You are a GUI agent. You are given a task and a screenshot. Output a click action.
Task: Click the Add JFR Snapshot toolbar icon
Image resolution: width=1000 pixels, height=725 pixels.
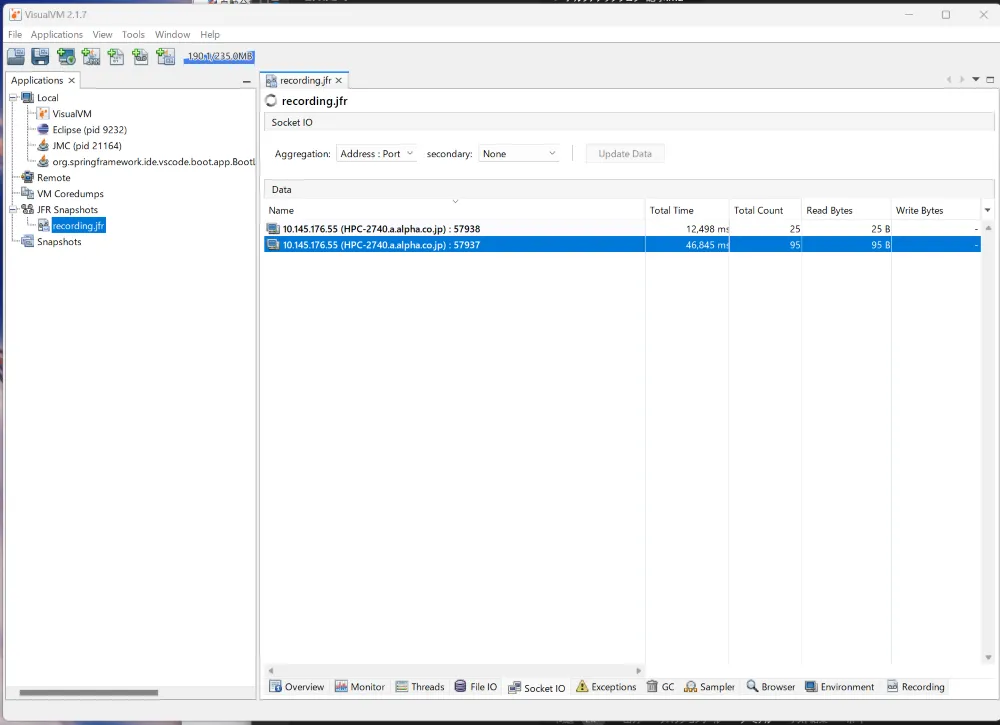point(140,57)
